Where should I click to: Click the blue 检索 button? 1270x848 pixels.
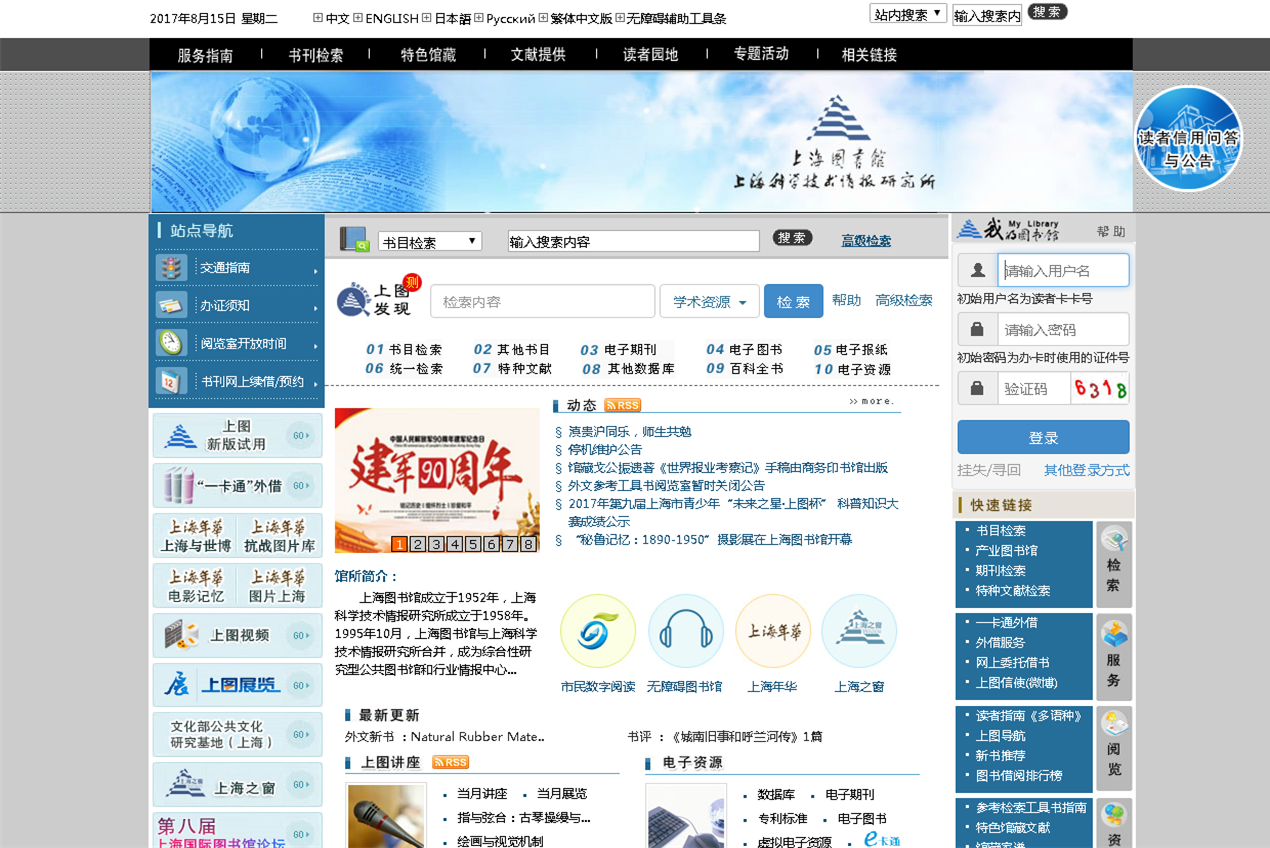tap(793, 301)
